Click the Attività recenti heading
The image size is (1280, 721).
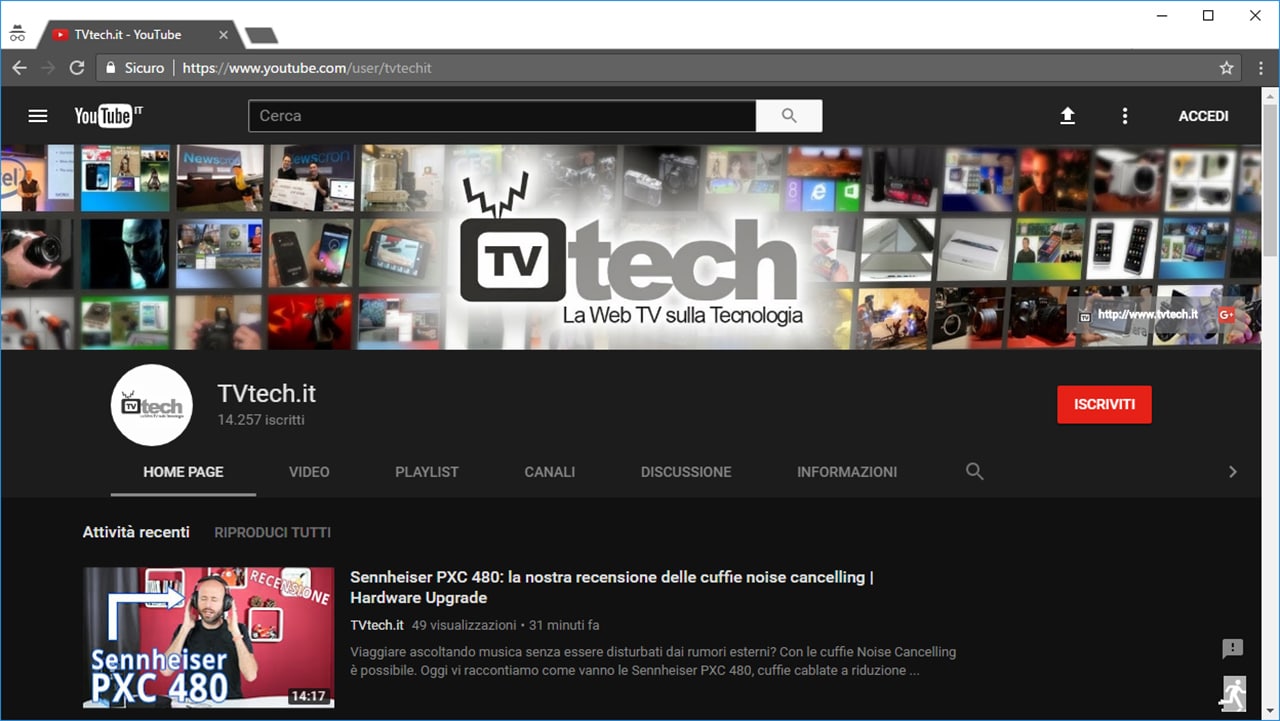136,532
